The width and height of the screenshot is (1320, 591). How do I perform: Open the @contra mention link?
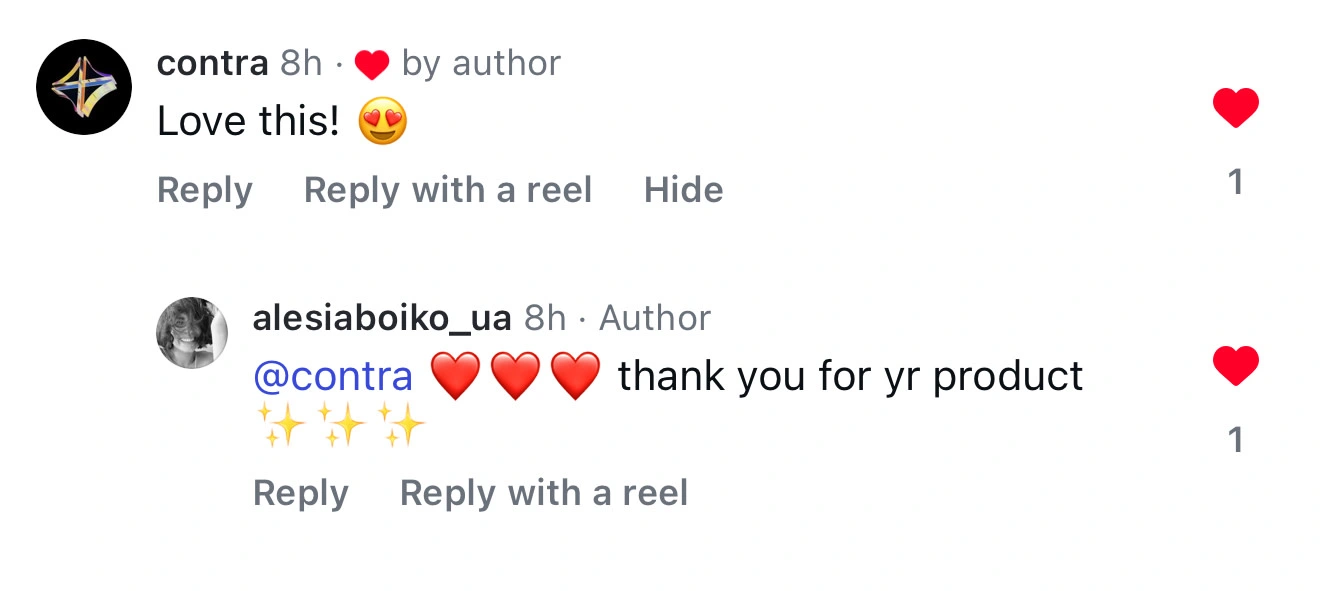333,377
